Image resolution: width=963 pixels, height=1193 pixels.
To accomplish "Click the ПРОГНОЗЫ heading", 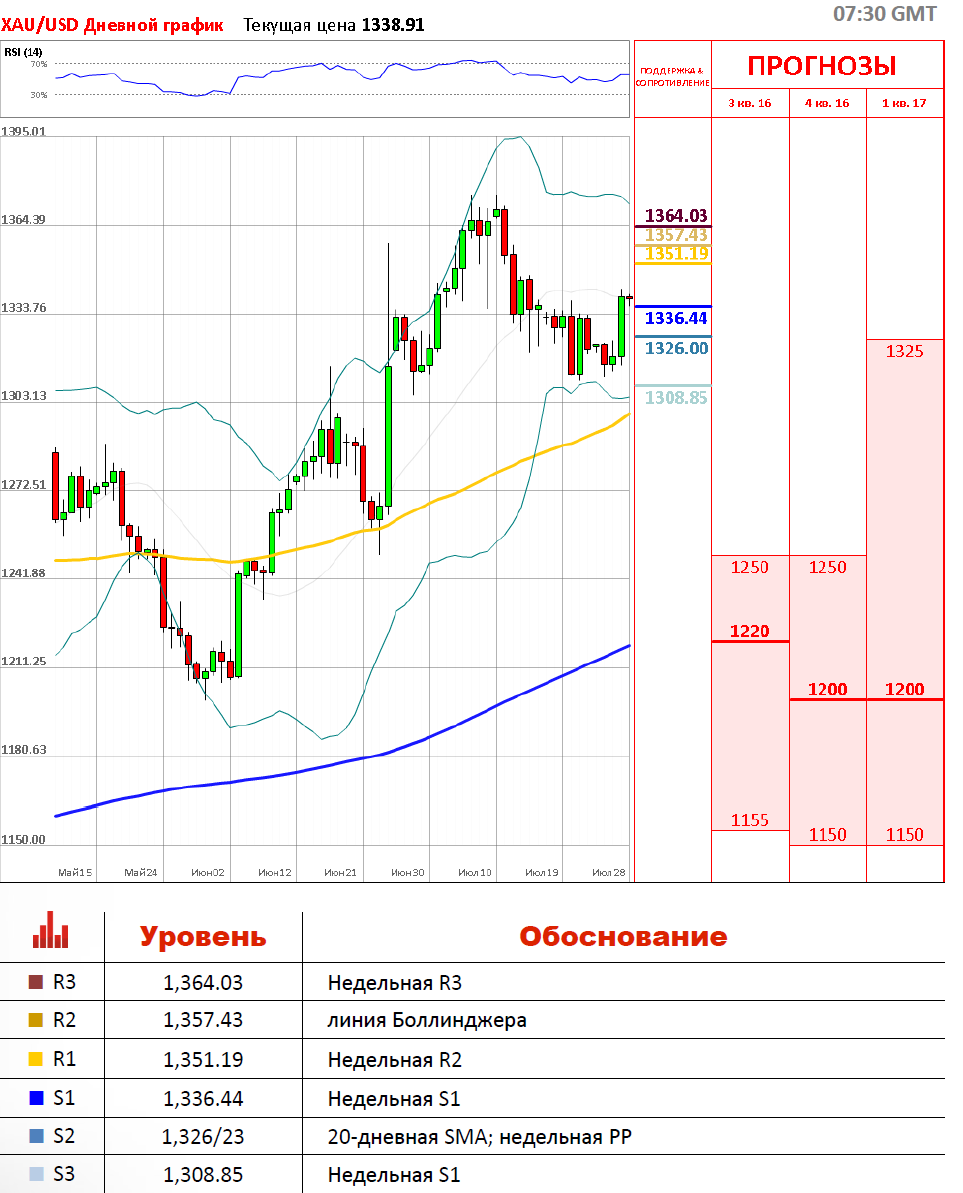I will pyautogui.click(x=822, y=66).
